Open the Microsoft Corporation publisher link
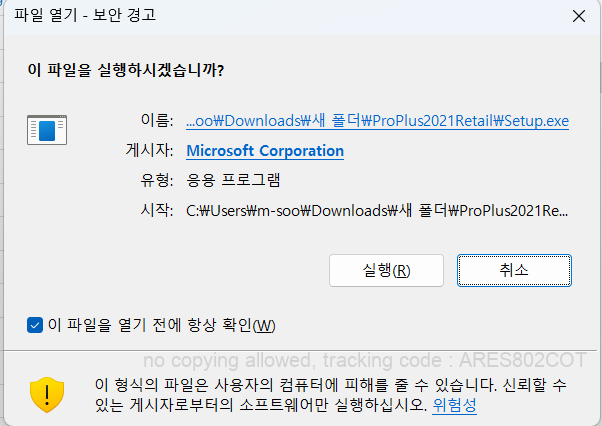Image resolution: width=602 pixels, height=426 pixels. [265, 151]
